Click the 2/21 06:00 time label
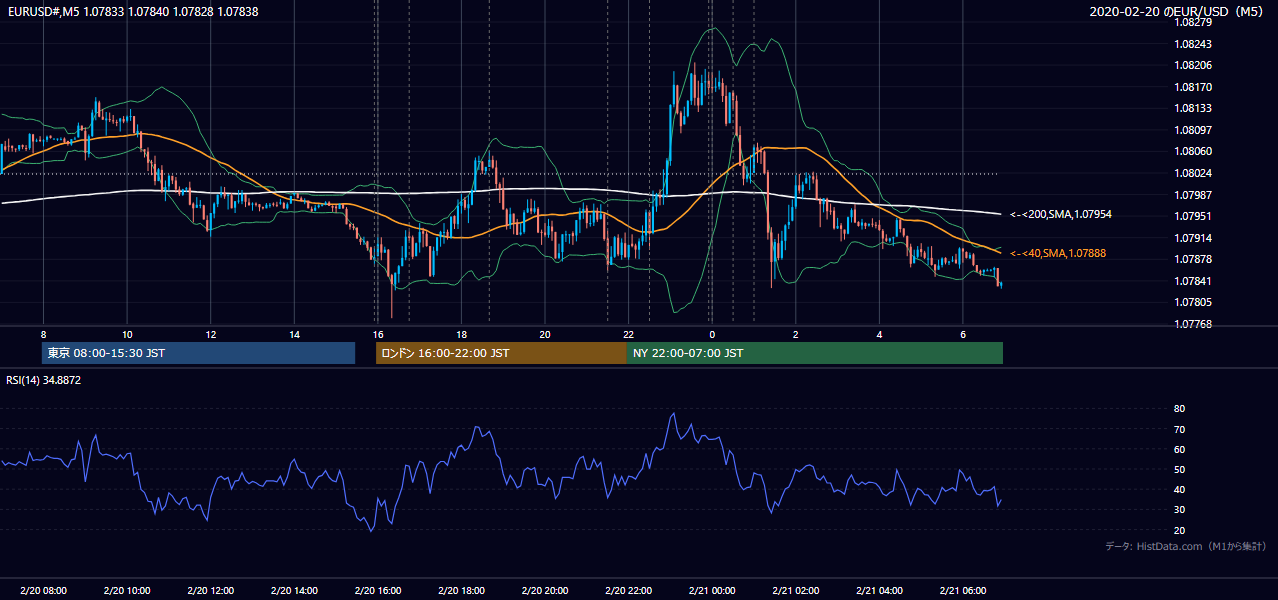The image size is (1278, 600). [962, 591]
